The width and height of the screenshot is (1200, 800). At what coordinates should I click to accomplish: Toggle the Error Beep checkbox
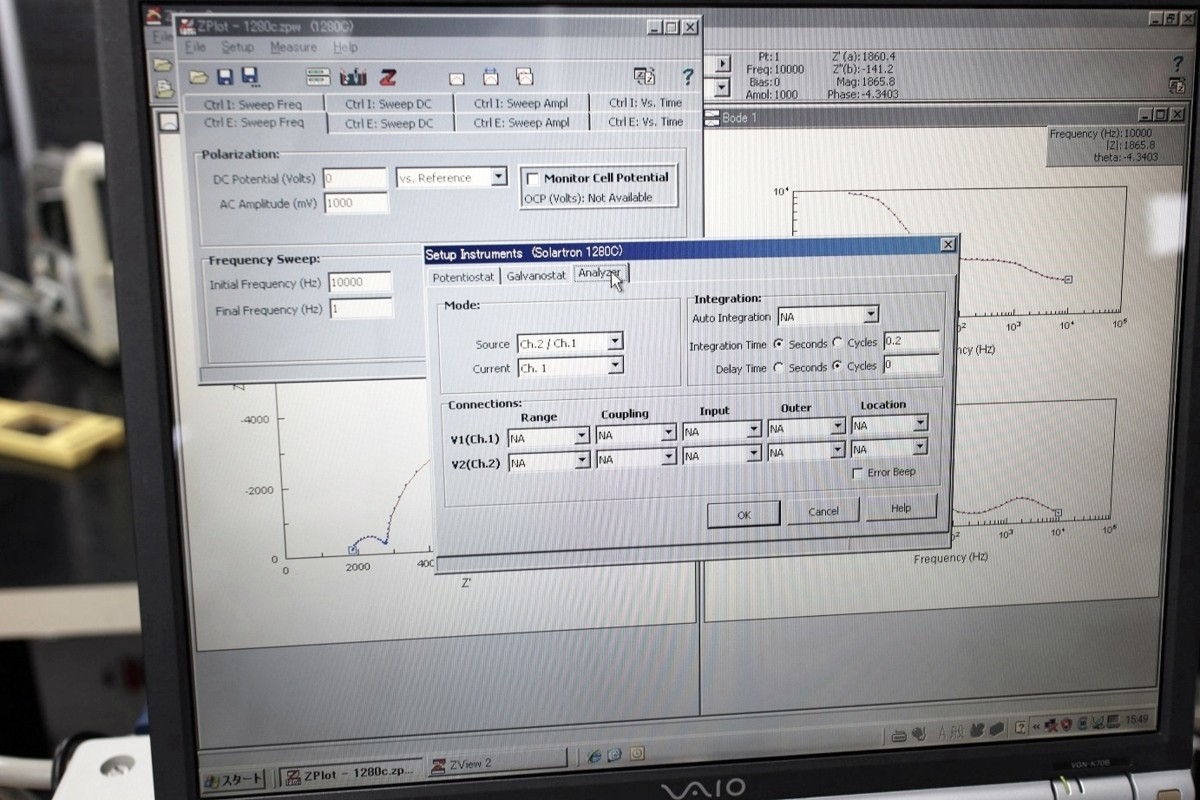point(857,472)
